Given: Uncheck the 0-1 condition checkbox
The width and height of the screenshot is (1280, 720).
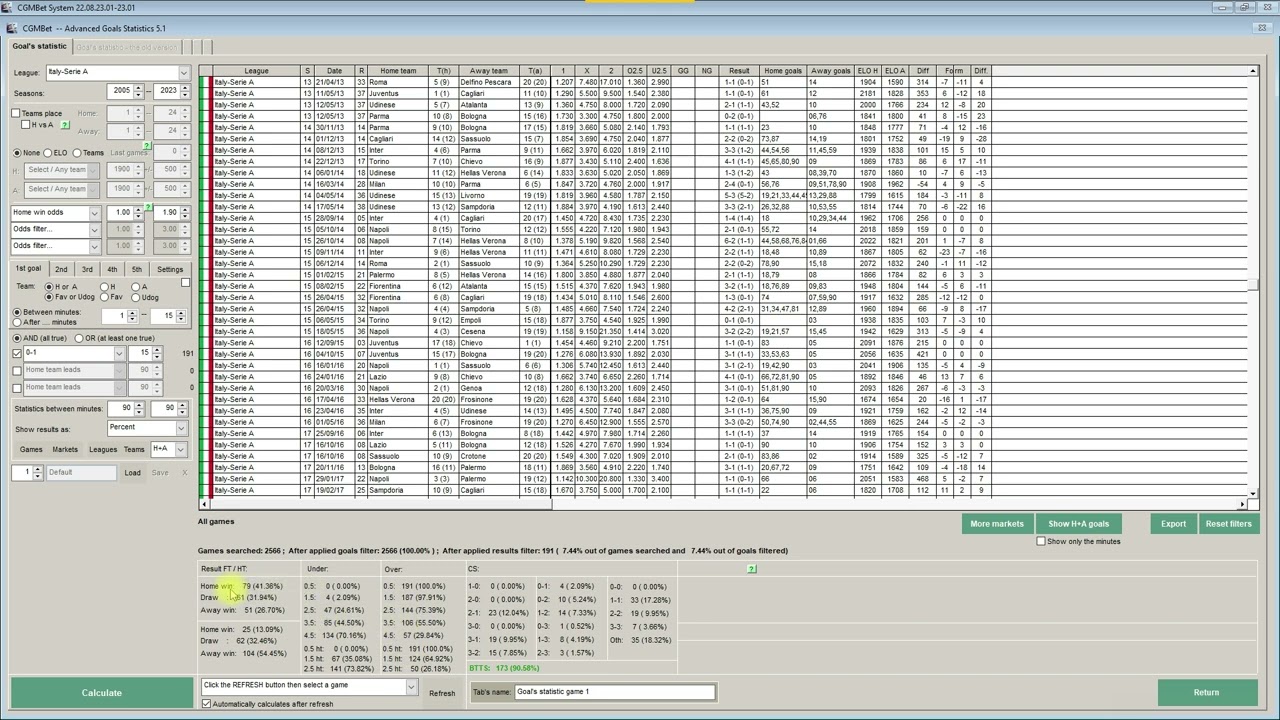Looking at the screenshot, I should point(17,353).
